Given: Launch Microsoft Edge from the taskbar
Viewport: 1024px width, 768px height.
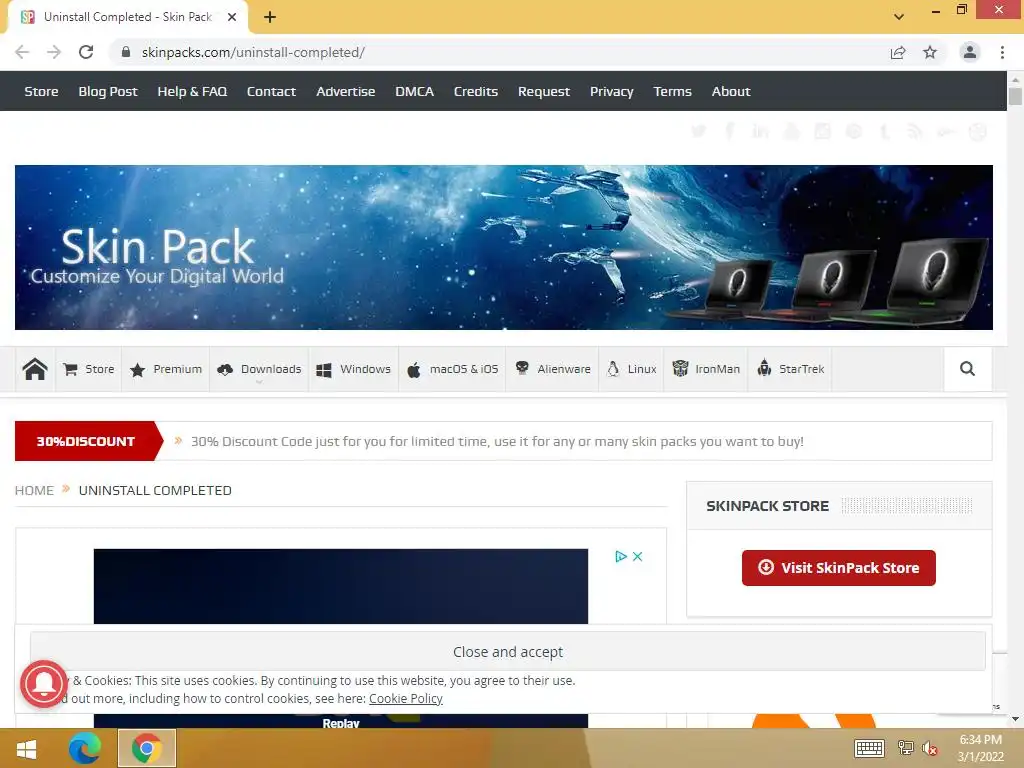Looking at the screenshot, I should (x=85, y=748).
